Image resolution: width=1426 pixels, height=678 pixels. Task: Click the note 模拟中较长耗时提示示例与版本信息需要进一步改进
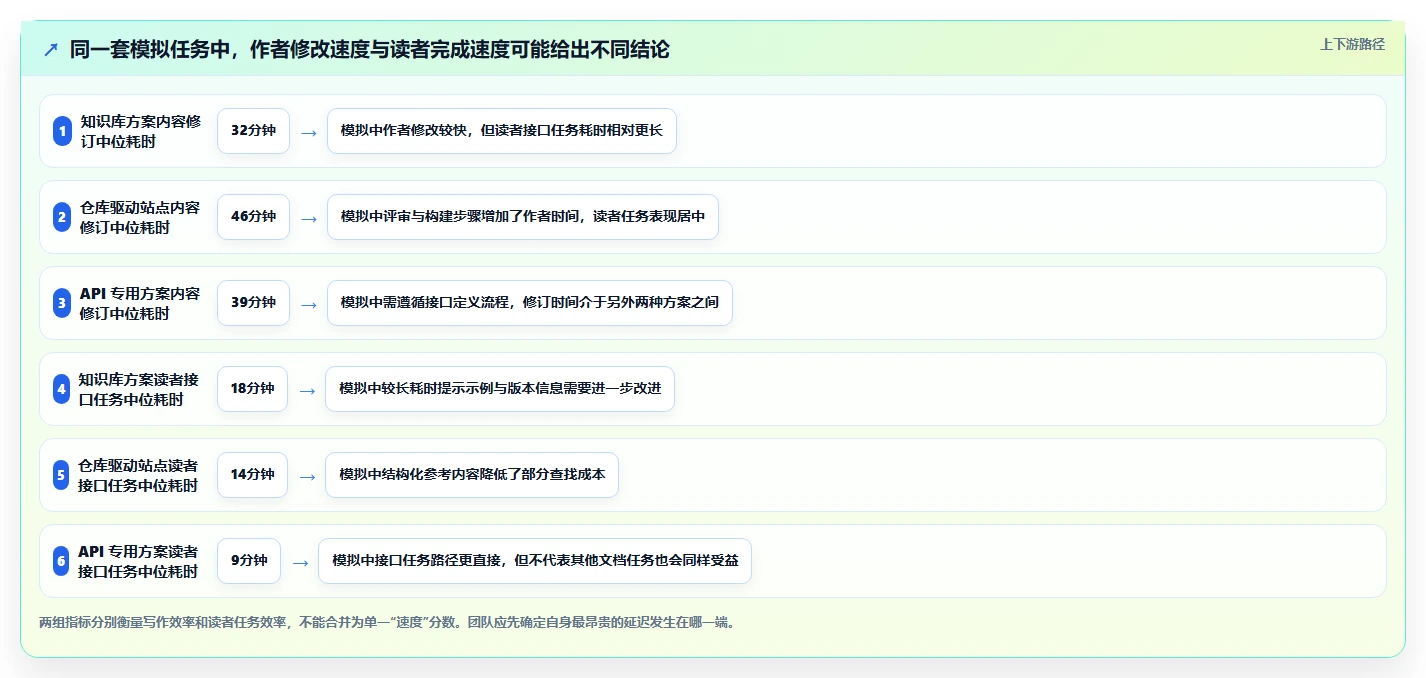(500, 389)
